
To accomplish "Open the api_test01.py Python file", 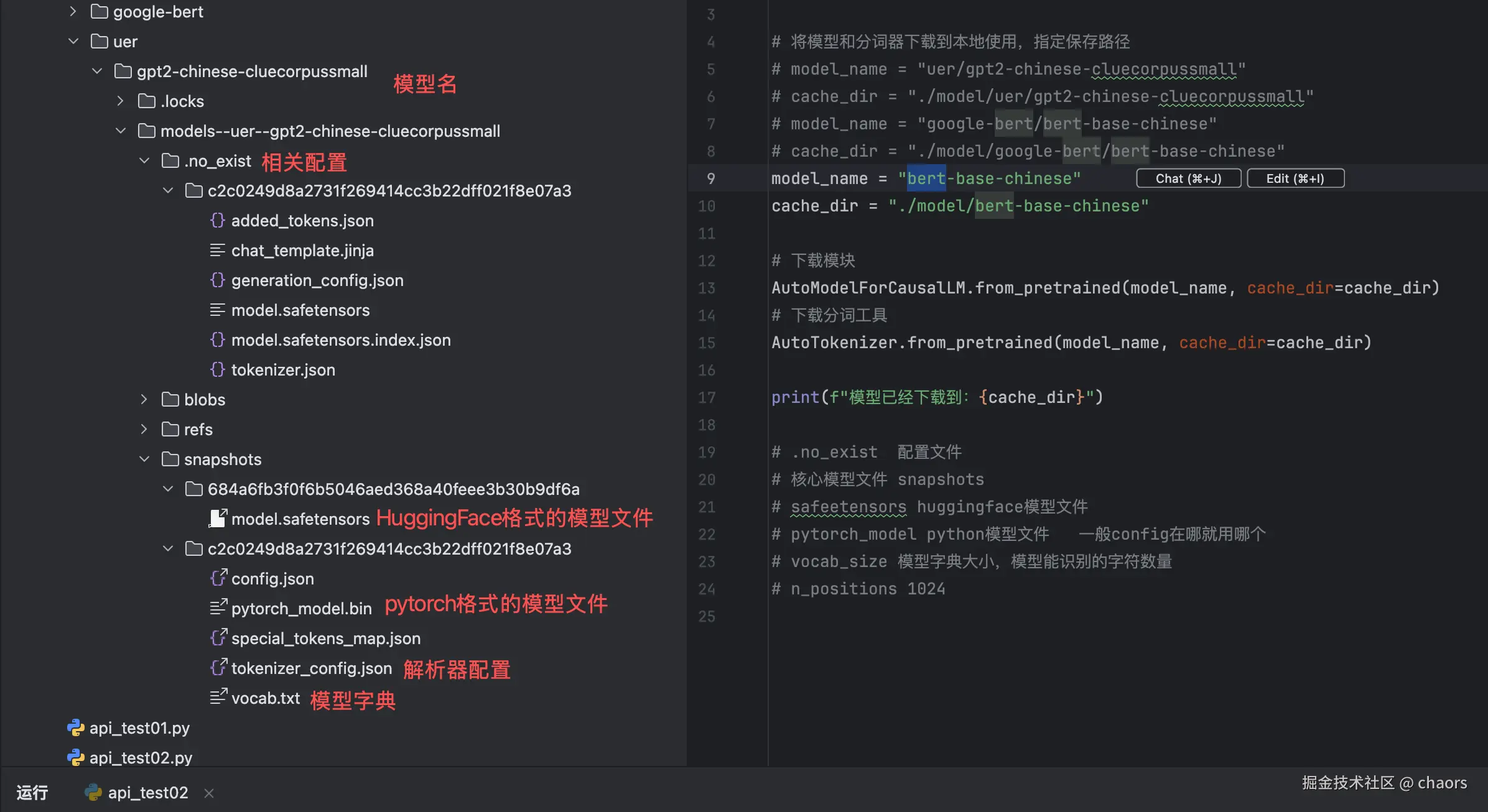I will pyautogui.click(x=139, y=727).
